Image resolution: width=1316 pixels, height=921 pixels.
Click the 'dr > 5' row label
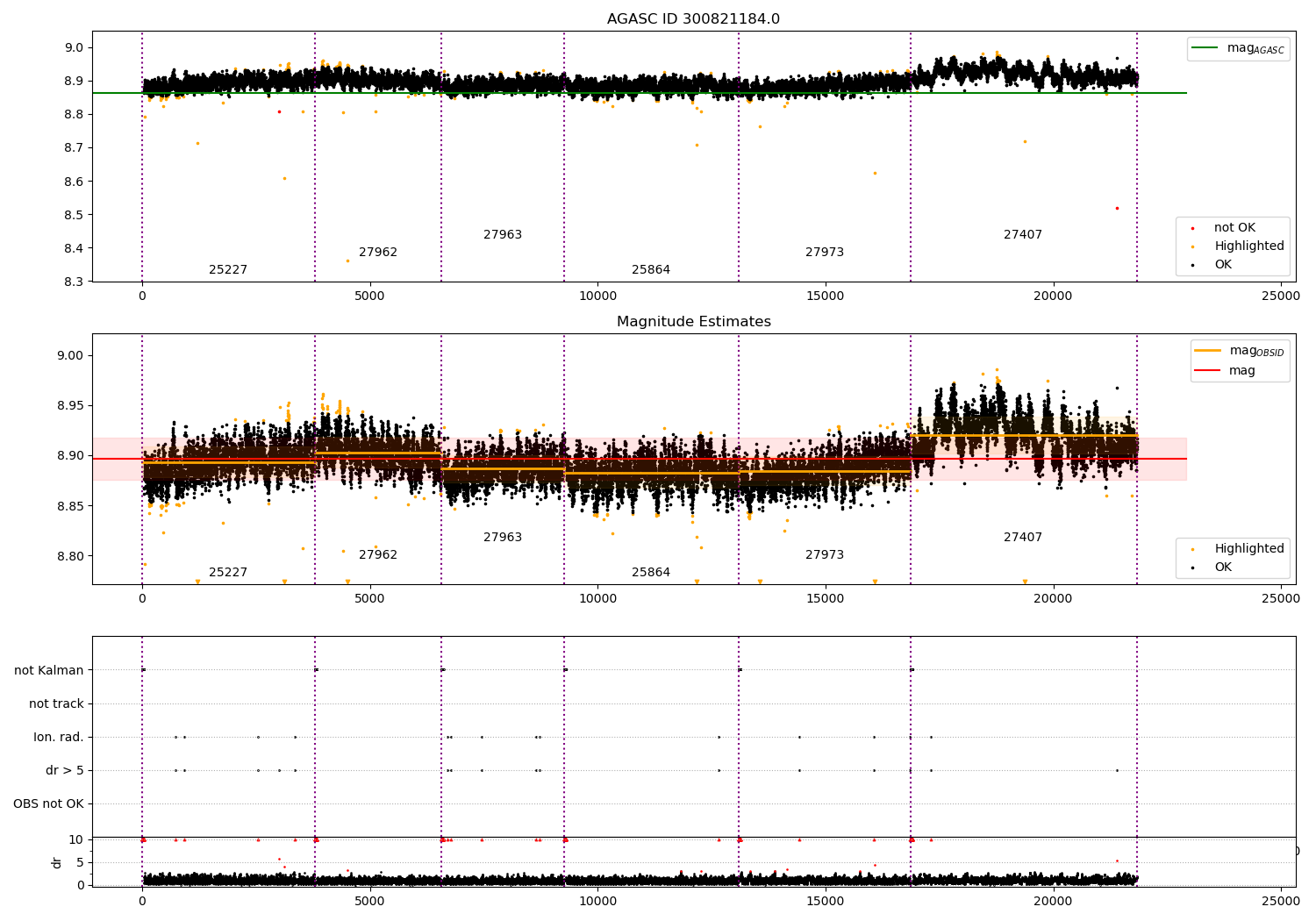[x=65, y=771]
